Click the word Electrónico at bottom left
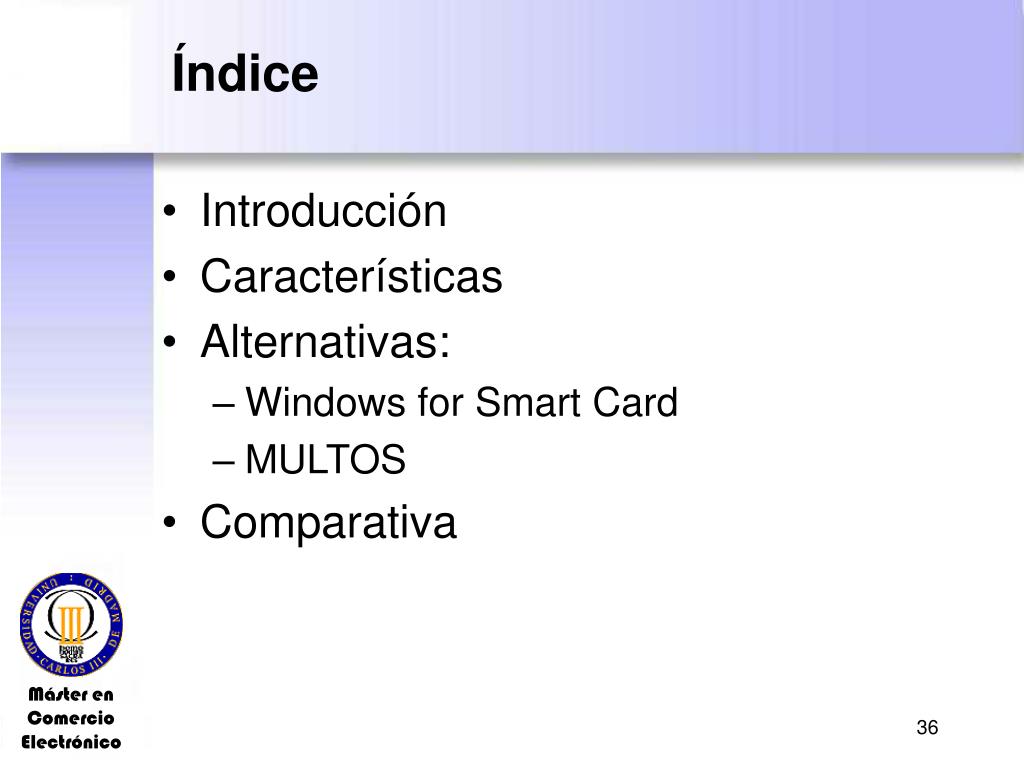 tap(71, 742)
